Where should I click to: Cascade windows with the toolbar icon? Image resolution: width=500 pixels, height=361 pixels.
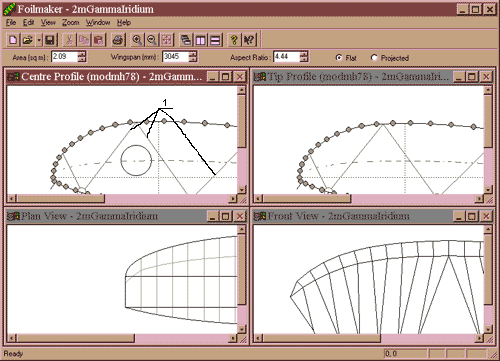[186, 40]
